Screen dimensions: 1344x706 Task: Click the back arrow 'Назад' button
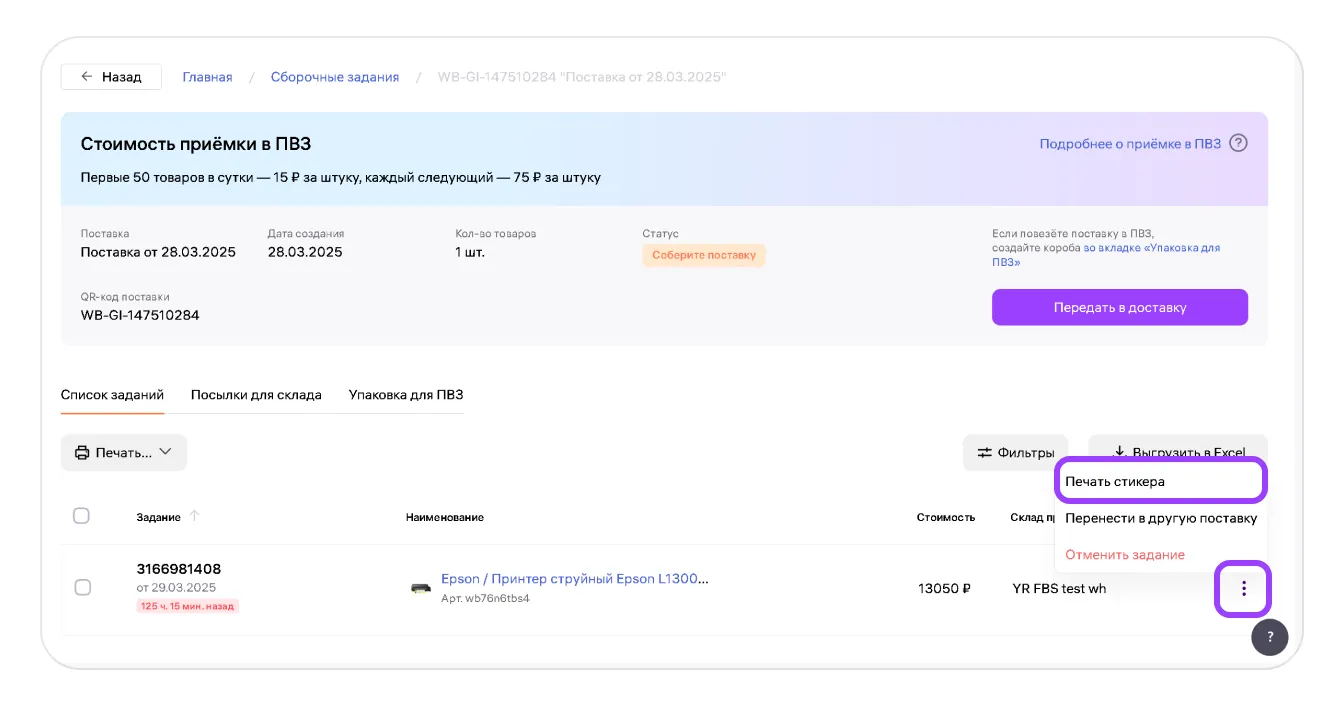[x=111, y=77]
